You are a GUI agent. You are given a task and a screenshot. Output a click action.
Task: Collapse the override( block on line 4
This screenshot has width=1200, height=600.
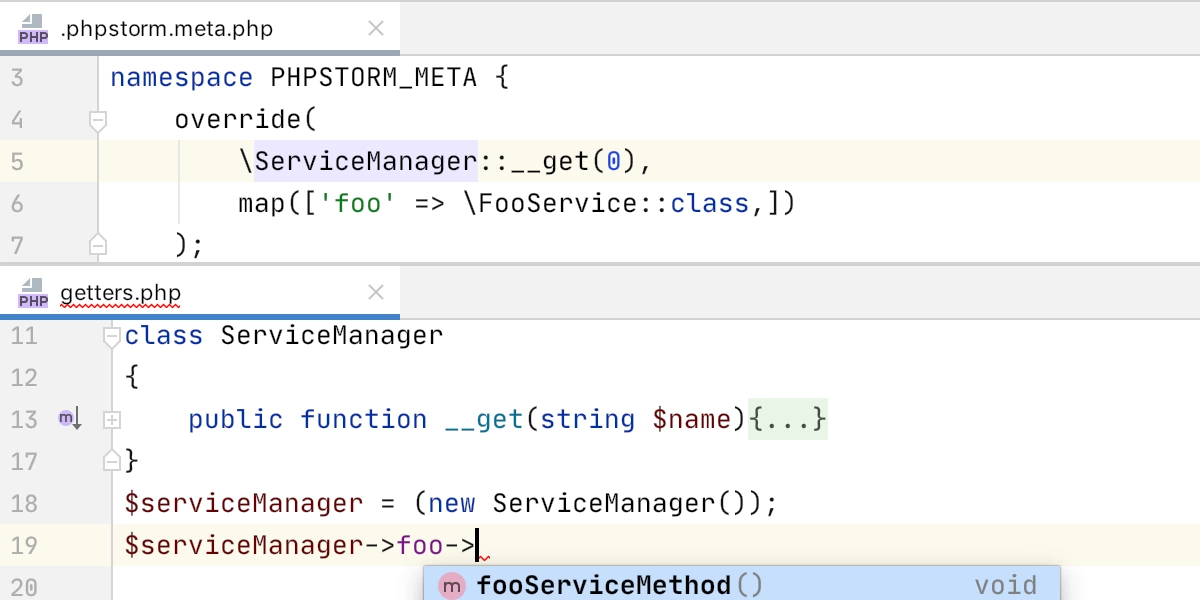coord(98,120)
